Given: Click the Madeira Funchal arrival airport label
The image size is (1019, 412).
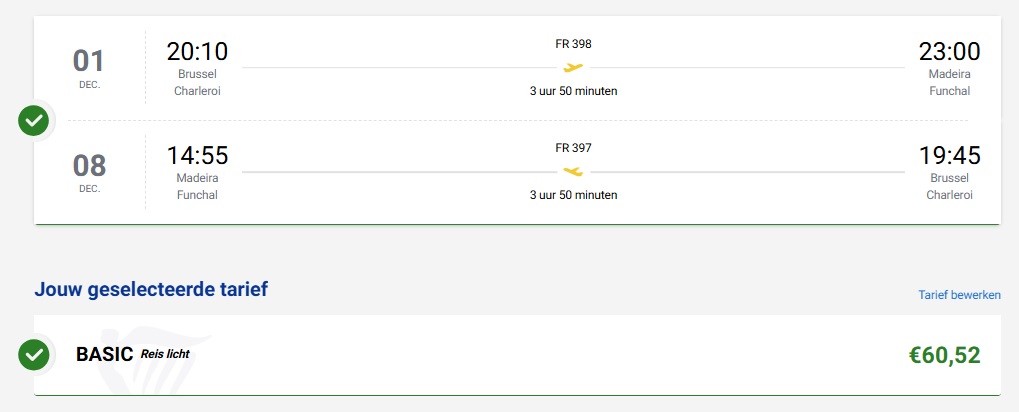Looking at the screenshot, I should point(949,82).
